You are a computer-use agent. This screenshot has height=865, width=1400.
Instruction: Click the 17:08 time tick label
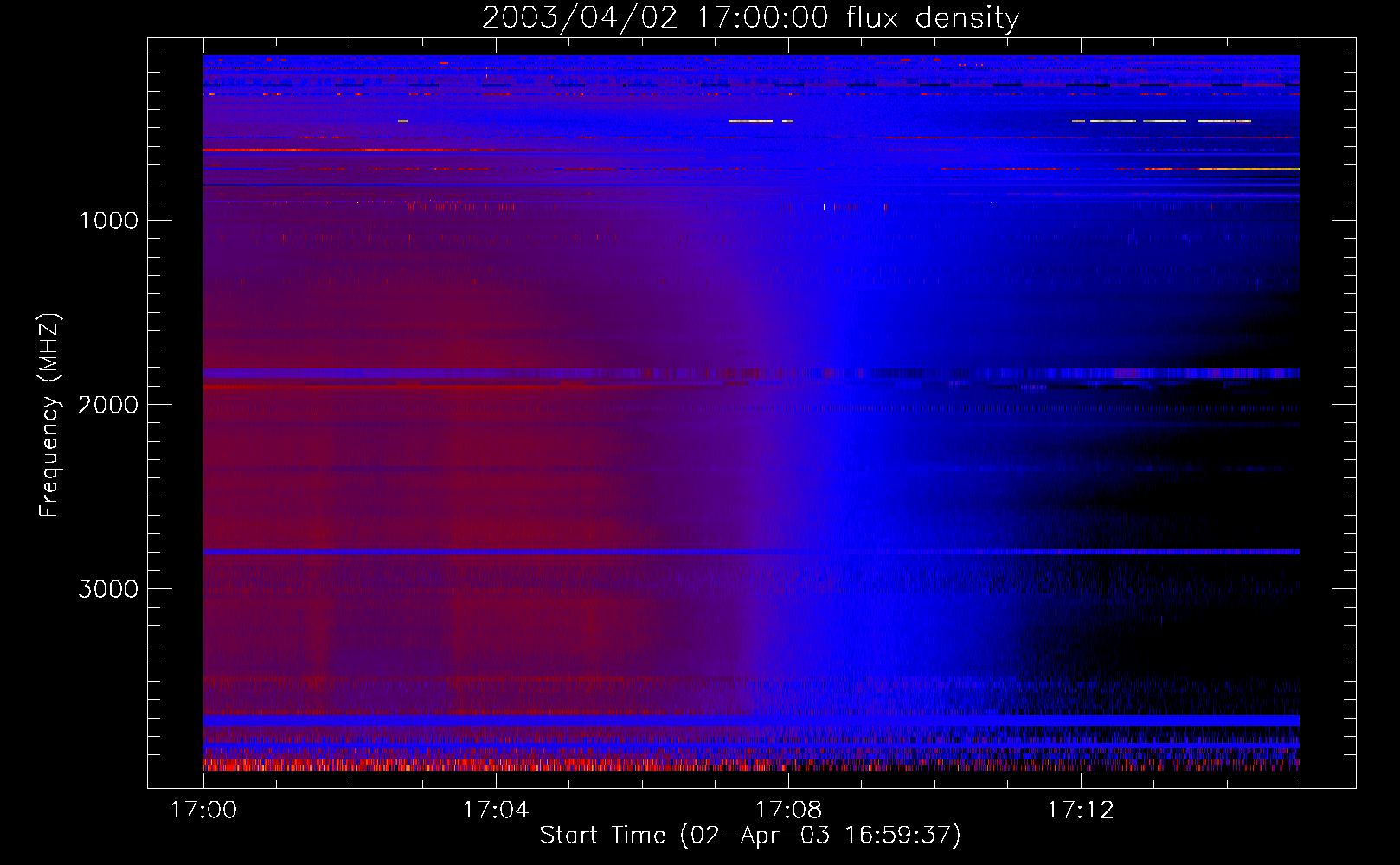tap(788, 811)
